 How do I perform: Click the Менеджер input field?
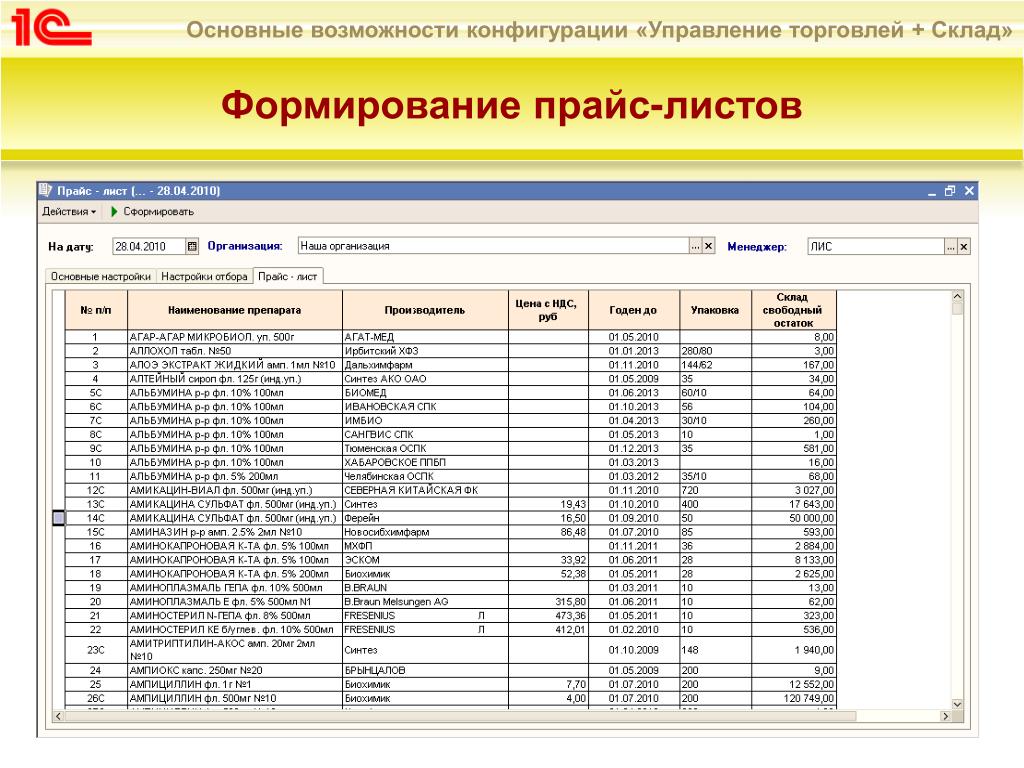pos(876,246)
